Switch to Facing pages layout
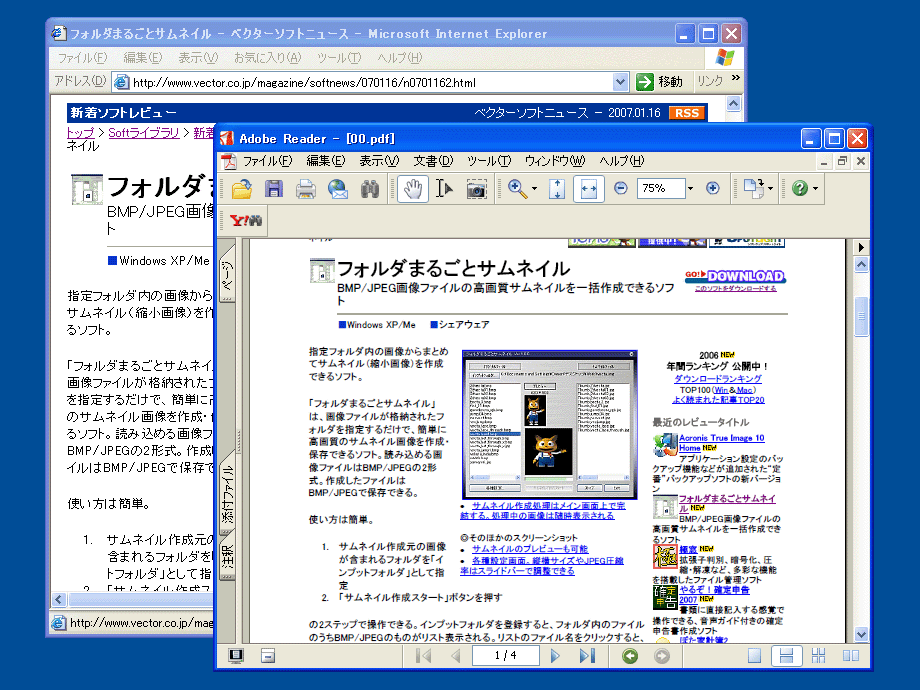920x690 pixels. (851, 655)
